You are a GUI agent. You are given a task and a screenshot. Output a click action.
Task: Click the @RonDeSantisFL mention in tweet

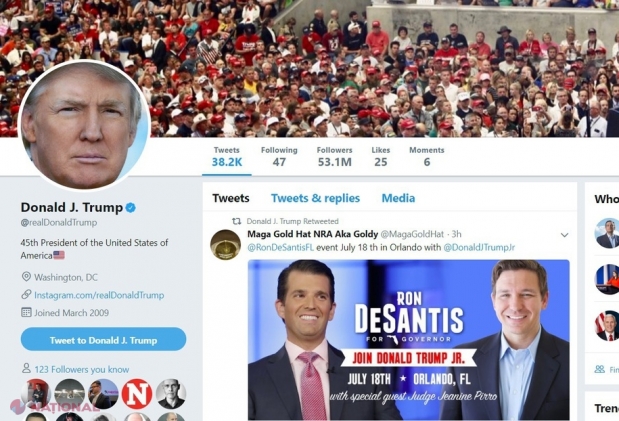pos(280,248)
